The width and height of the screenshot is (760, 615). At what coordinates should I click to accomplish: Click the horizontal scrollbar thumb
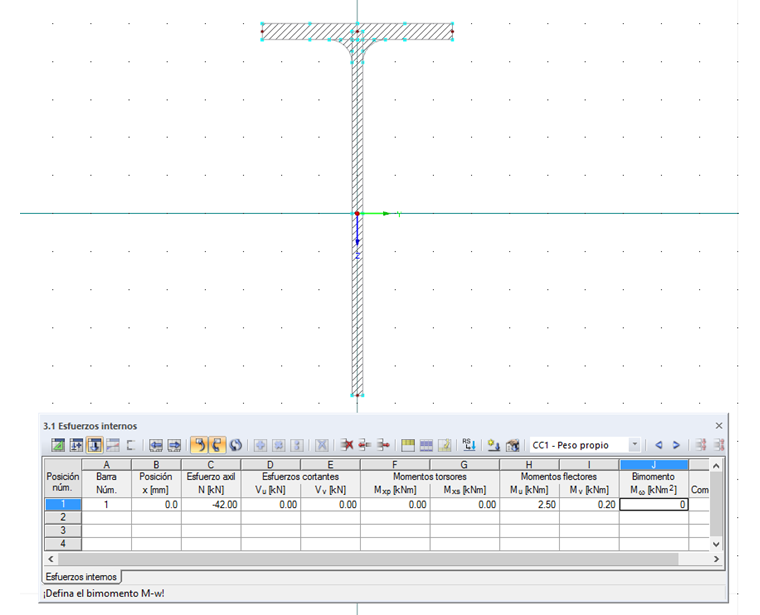[368, 559]
